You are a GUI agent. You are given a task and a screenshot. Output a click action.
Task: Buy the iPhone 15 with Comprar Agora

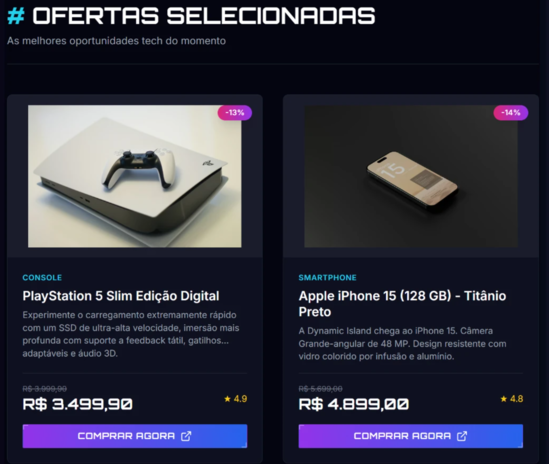[411, 436]
